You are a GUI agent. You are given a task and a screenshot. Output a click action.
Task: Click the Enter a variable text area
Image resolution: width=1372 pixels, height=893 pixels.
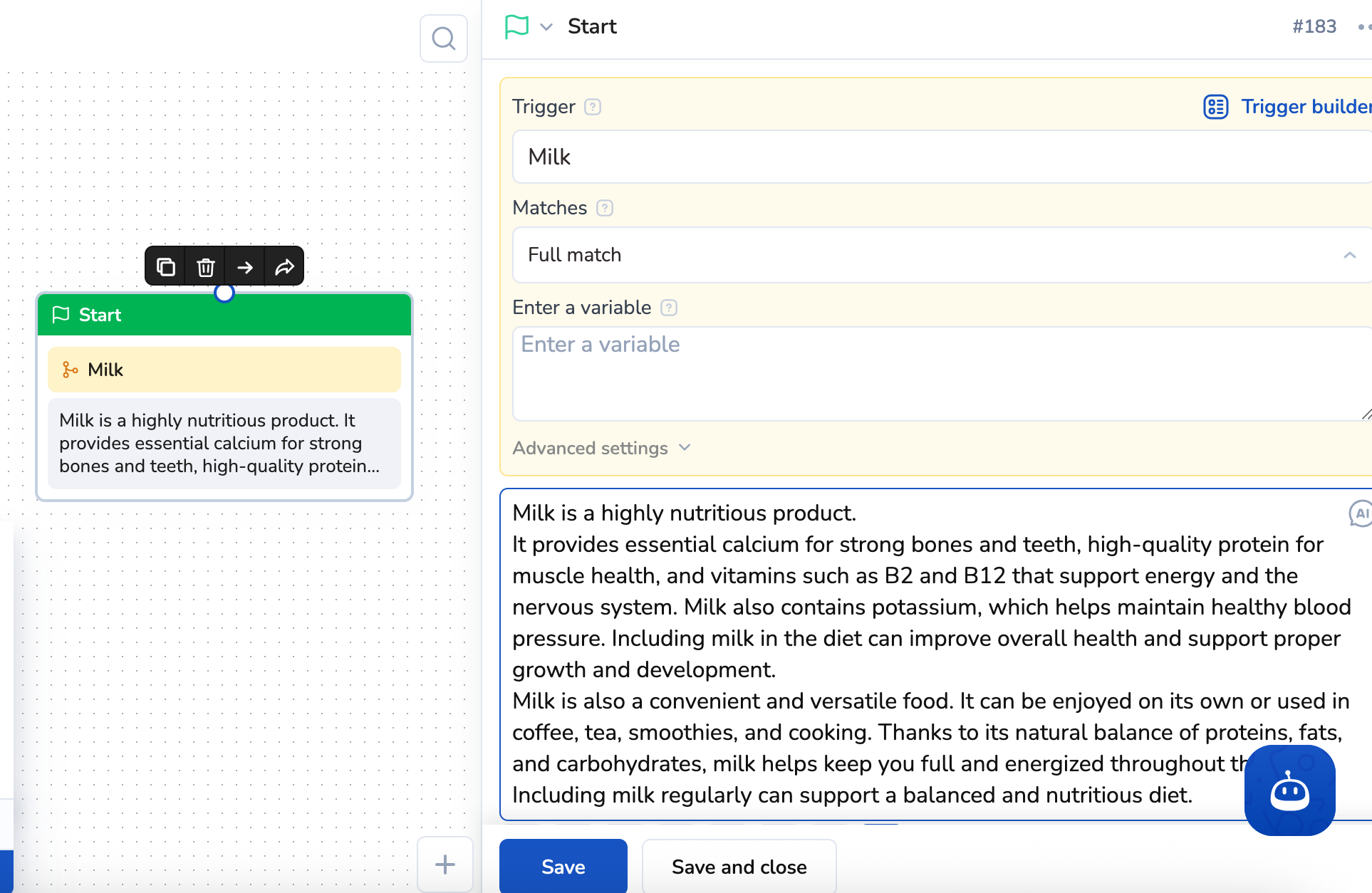940,374
